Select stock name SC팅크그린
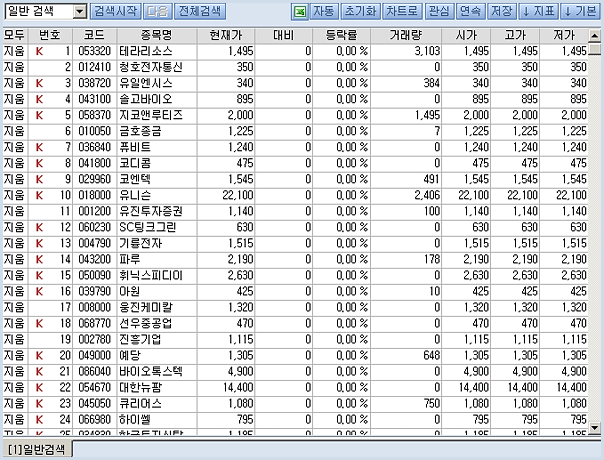Image resolution: width=604 pixels, height=460 pixels. tap(148, 227)
